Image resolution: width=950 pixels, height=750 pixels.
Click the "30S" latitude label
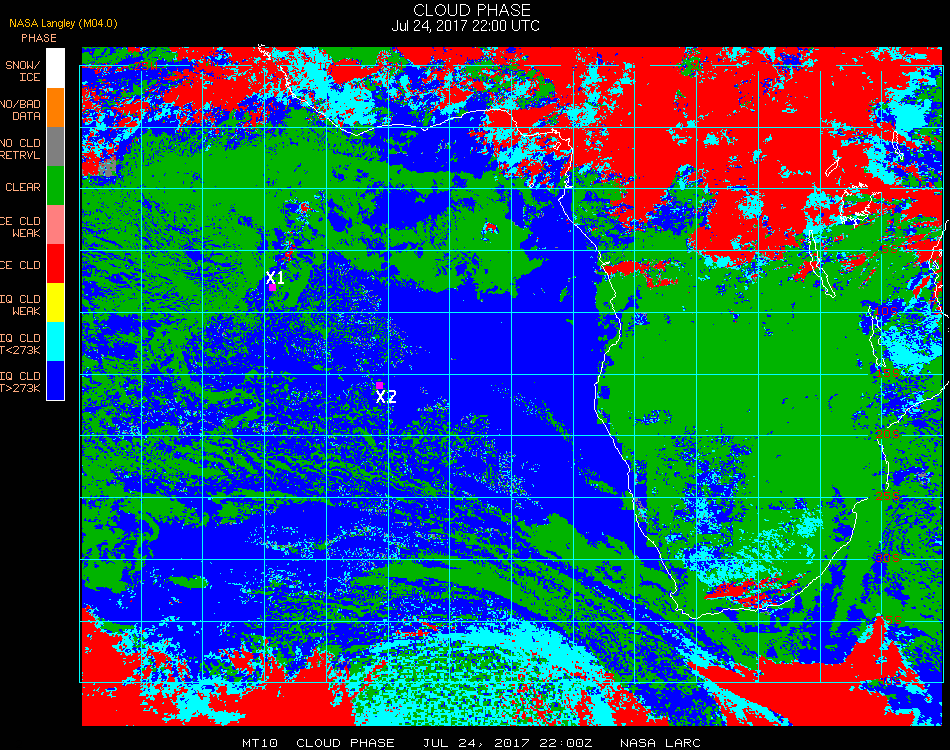[888, 558]
